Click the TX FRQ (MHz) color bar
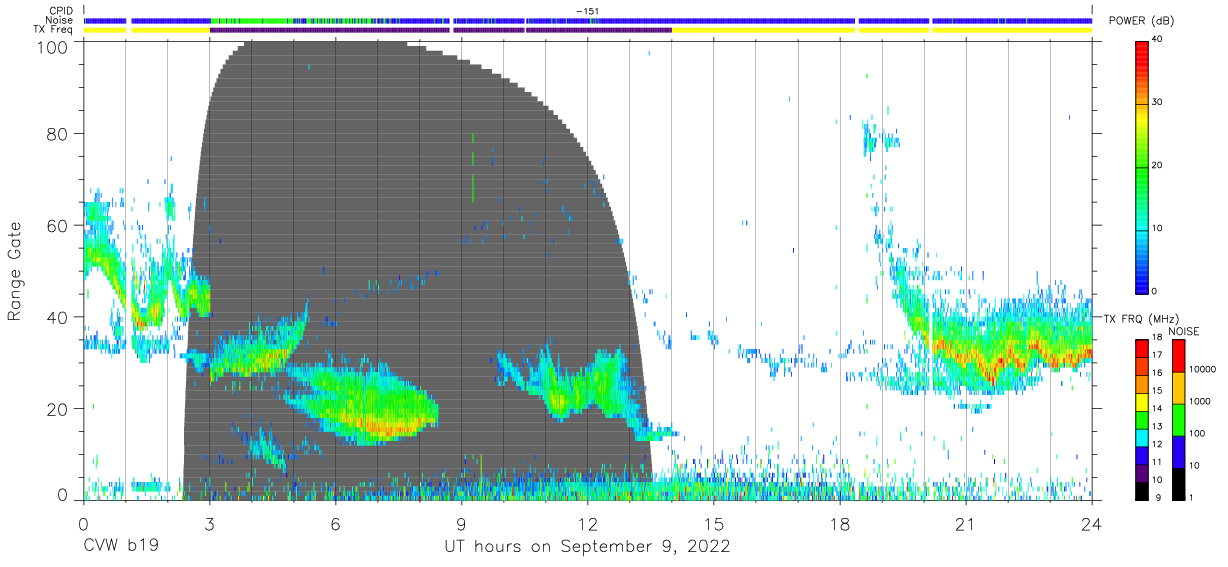The image size is (1228, 567). (1143, 418)
